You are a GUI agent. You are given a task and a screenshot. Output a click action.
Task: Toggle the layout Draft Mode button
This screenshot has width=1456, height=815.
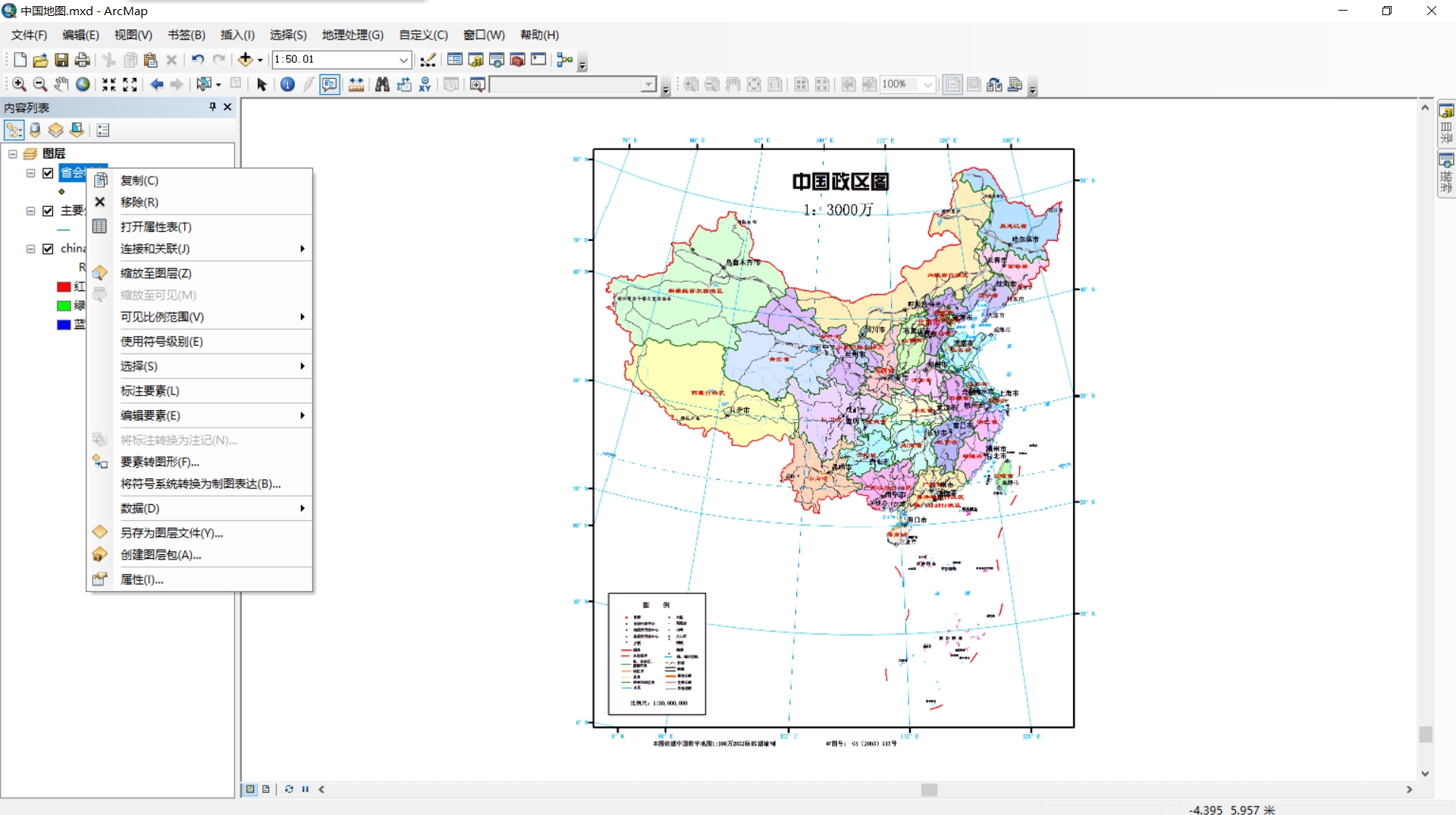click(953, 85)
